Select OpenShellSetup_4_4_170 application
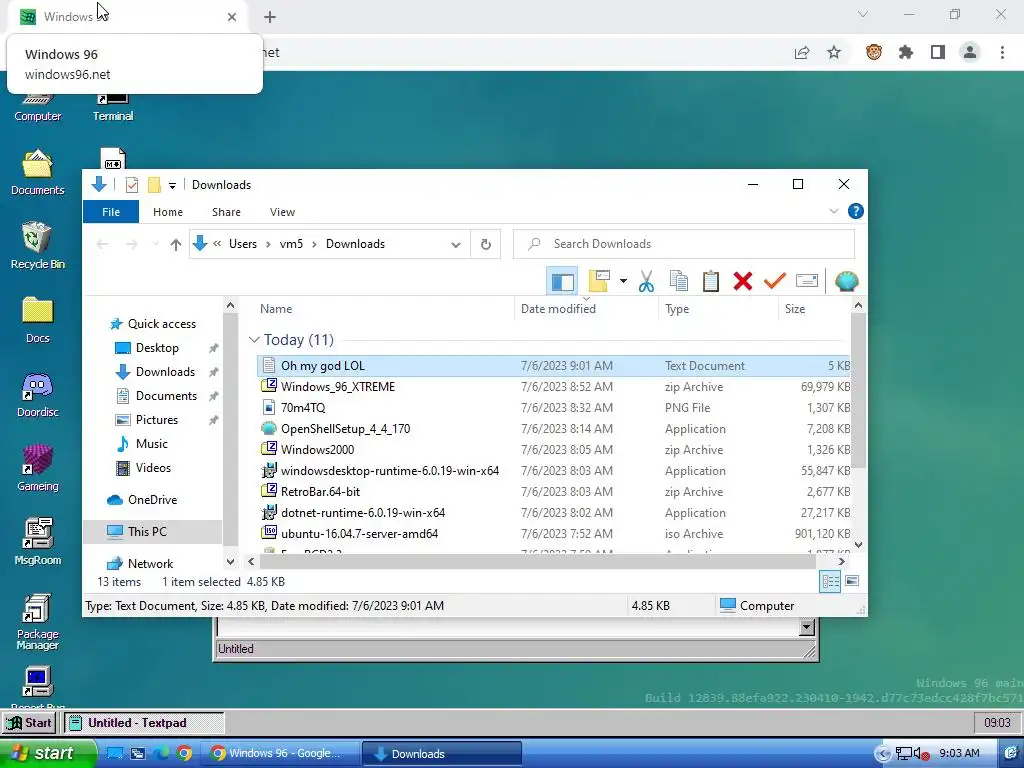Image resolution: width=1024 pixels, height=768 pixels. [554, 428]
